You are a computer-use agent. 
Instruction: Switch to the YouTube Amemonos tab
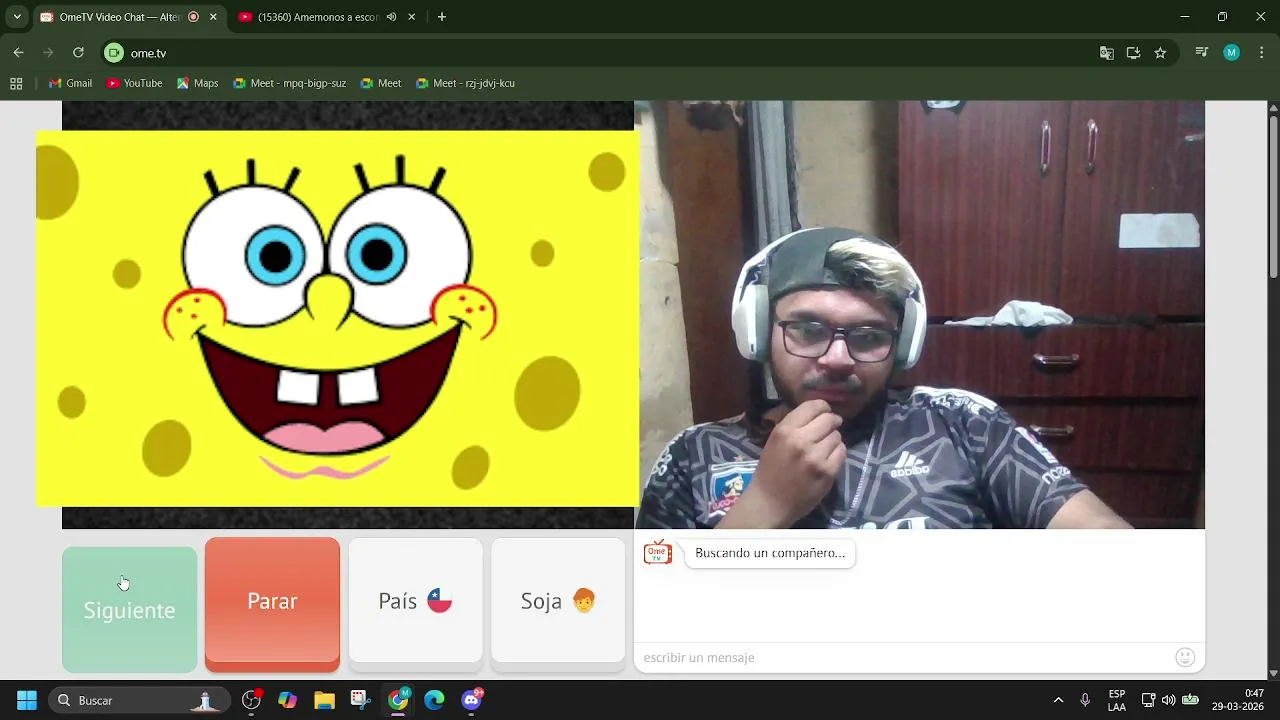[318, 17]
